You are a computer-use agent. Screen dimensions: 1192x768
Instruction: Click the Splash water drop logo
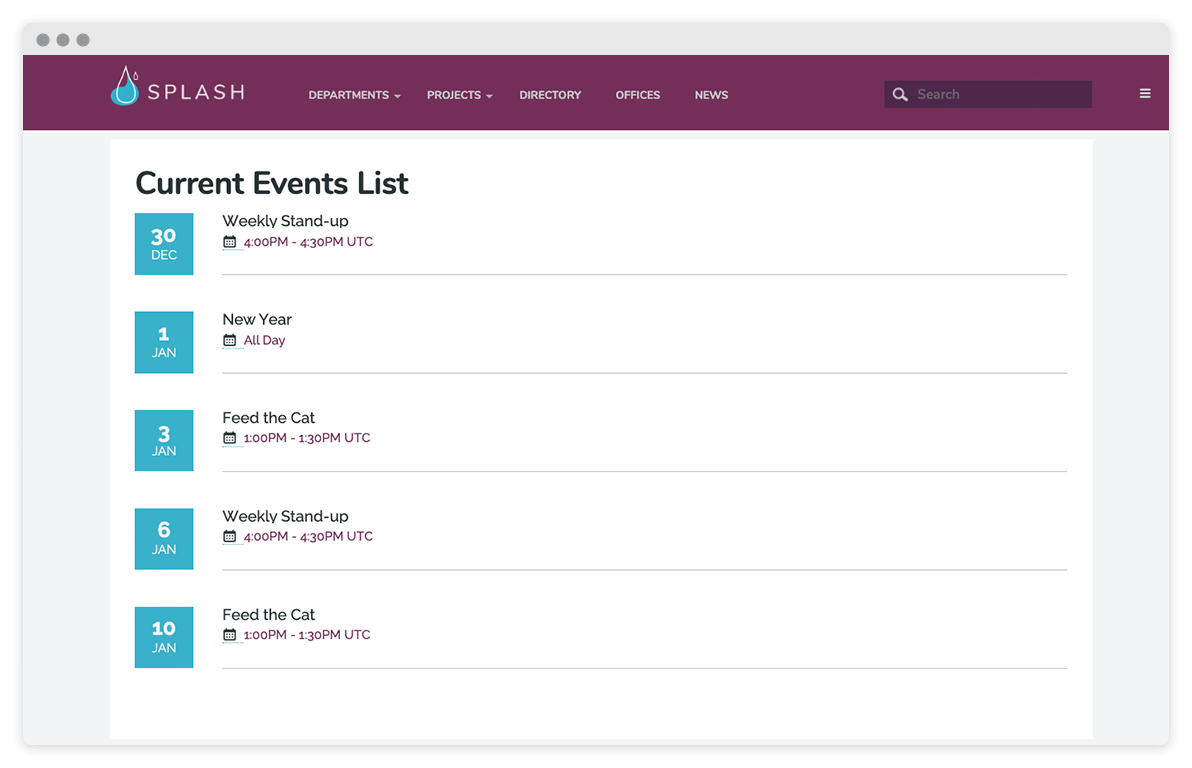click(125, 87)
